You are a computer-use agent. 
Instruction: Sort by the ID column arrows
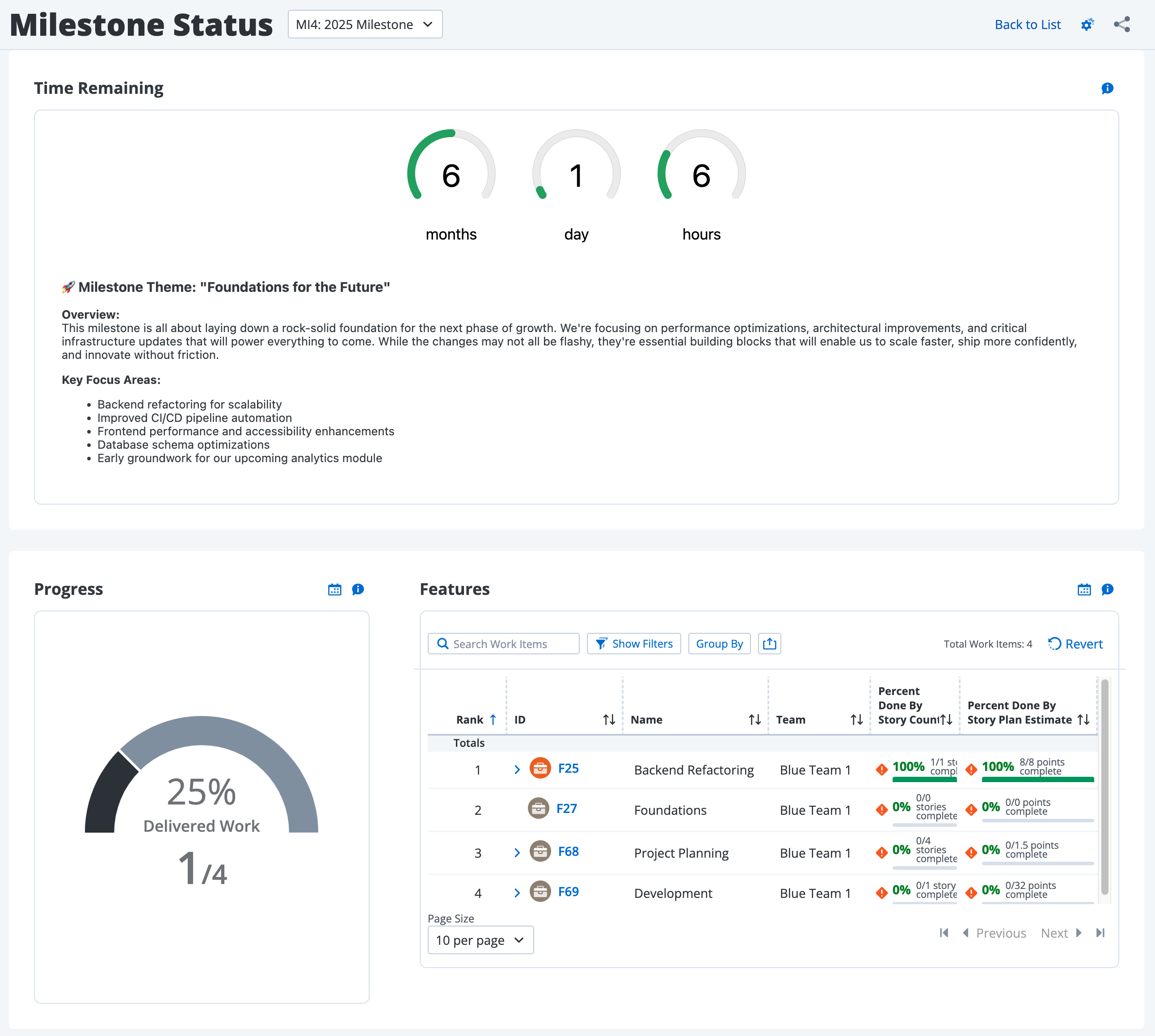608,720
